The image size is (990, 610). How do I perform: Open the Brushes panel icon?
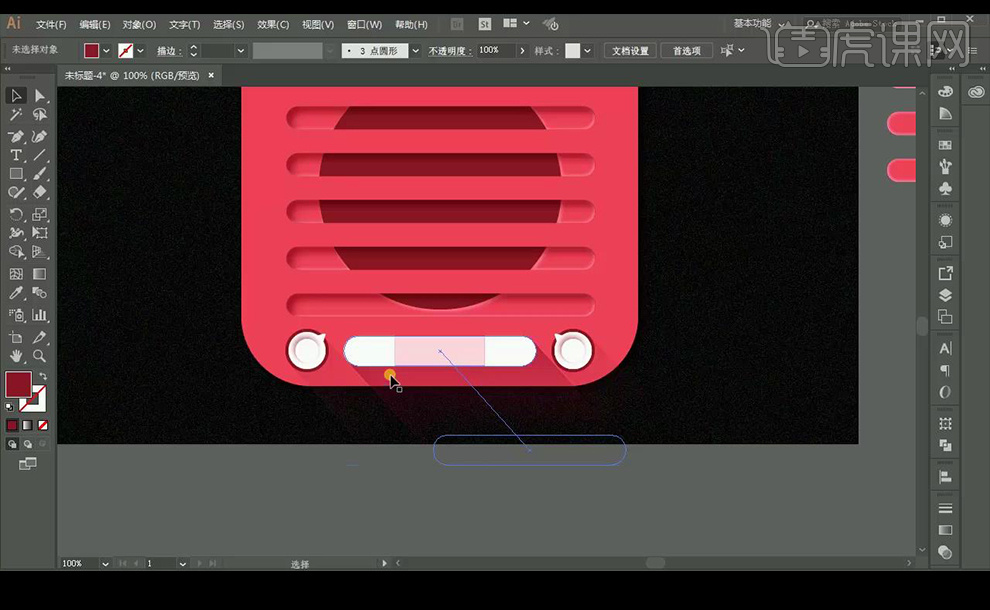click(x=945, y=167)
